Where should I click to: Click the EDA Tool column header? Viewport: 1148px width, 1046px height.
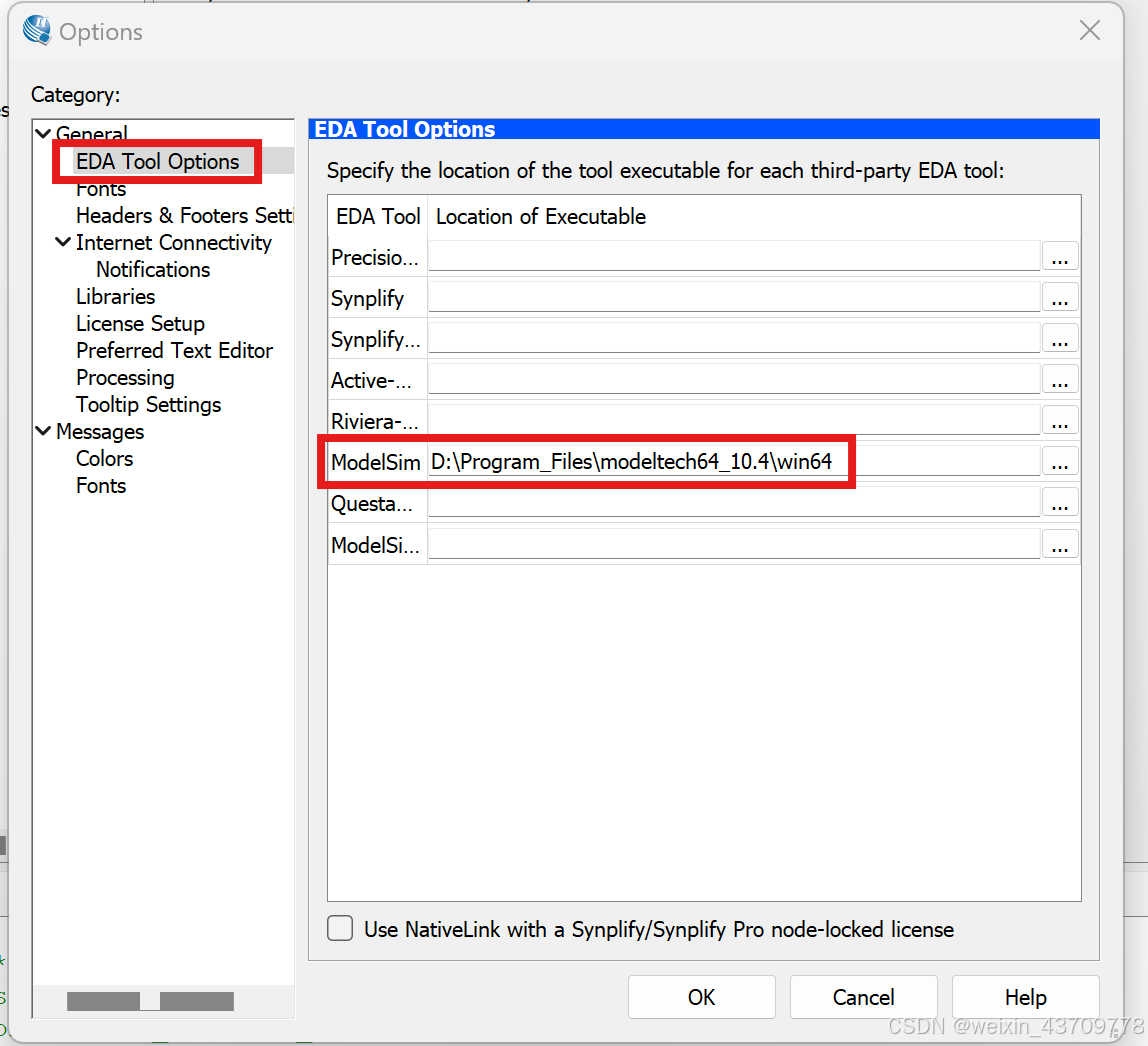click(378, 217)
